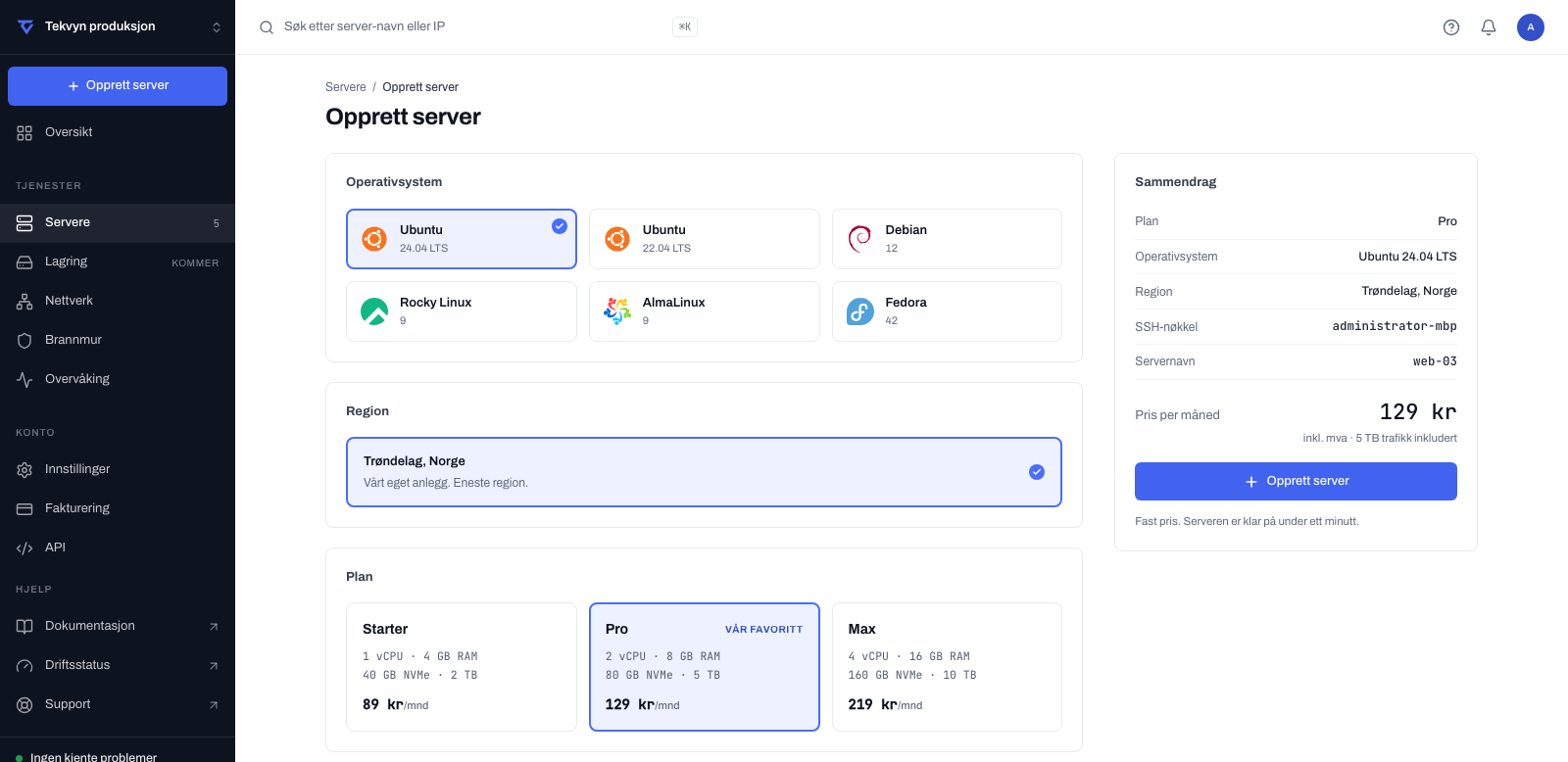Click the API code brackets icon

24,548
